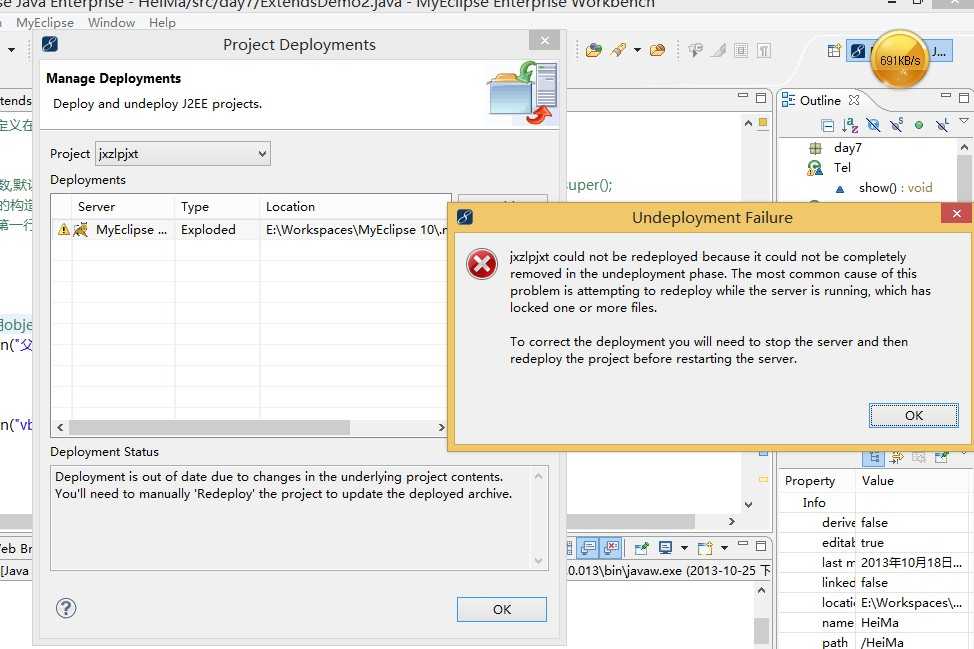The image size is (974, 649).
Task: Select the MyEclipse server deployment row
Action: point(250,230)
